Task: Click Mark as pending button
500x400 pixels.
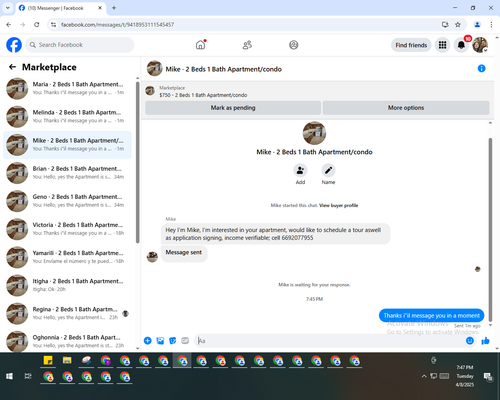Action: click(x=233, y=108)
